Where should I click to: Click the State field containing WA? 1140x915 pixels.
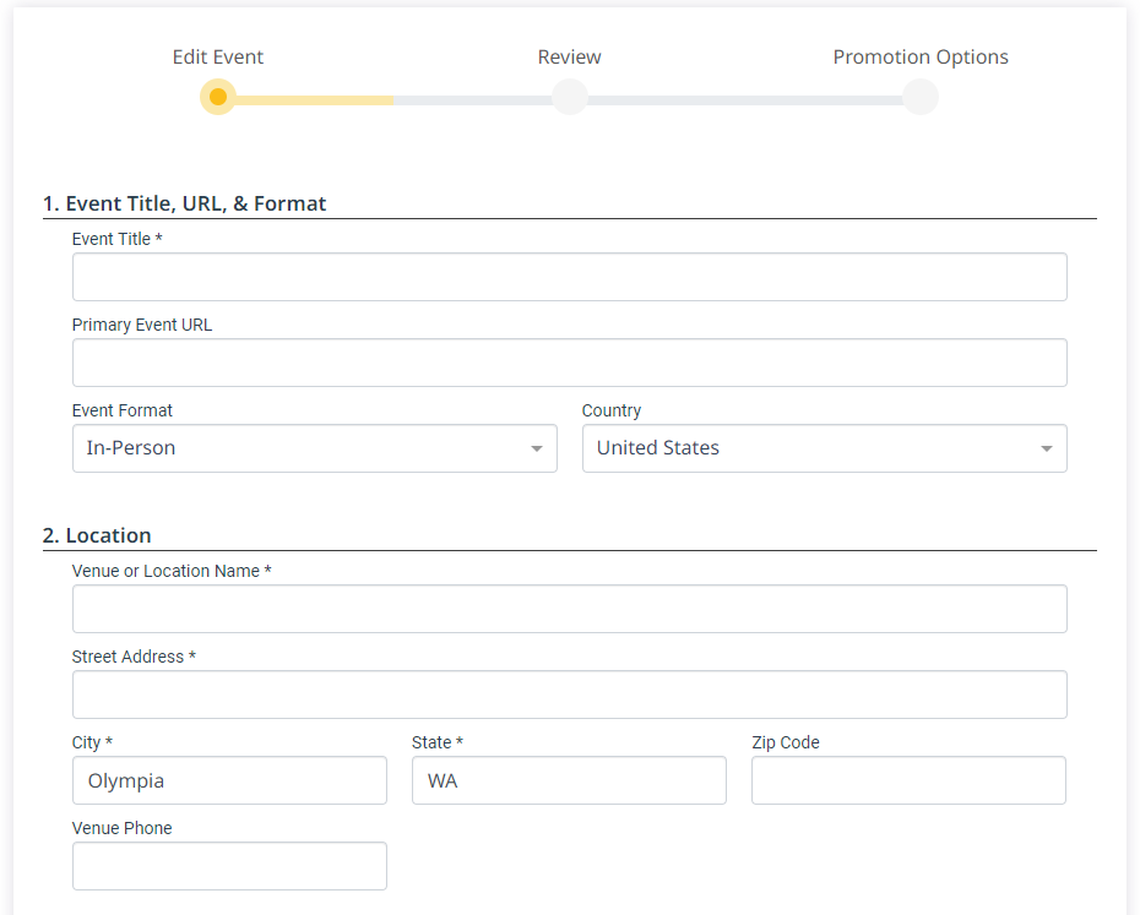point(569,780)
